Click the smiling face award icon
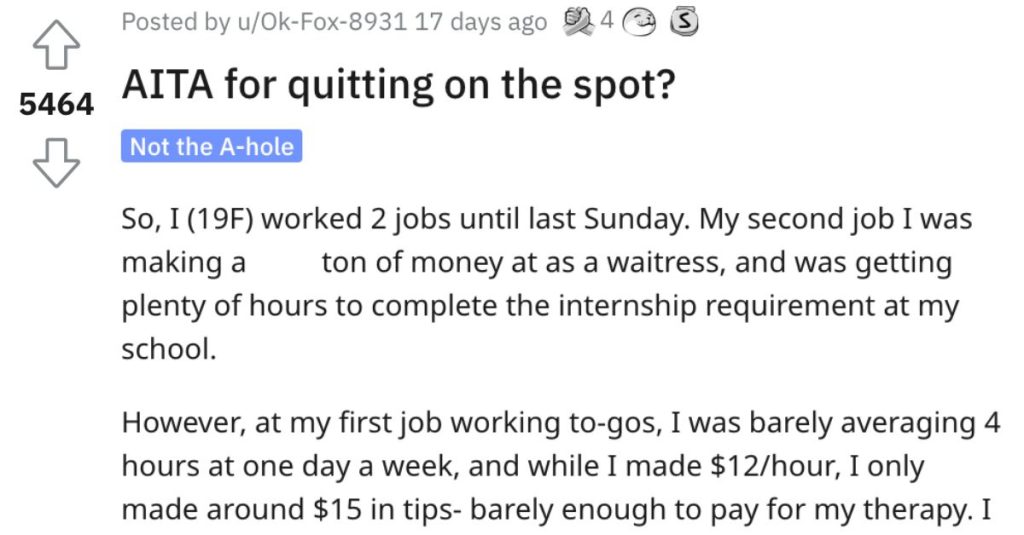 point(639,24)
